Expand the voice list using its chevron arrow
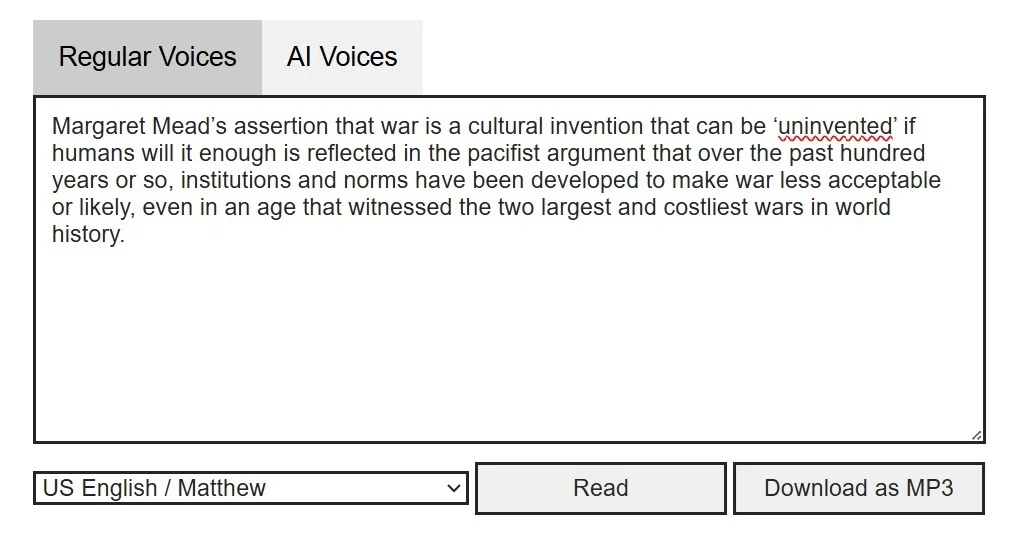 click(454, 488)
